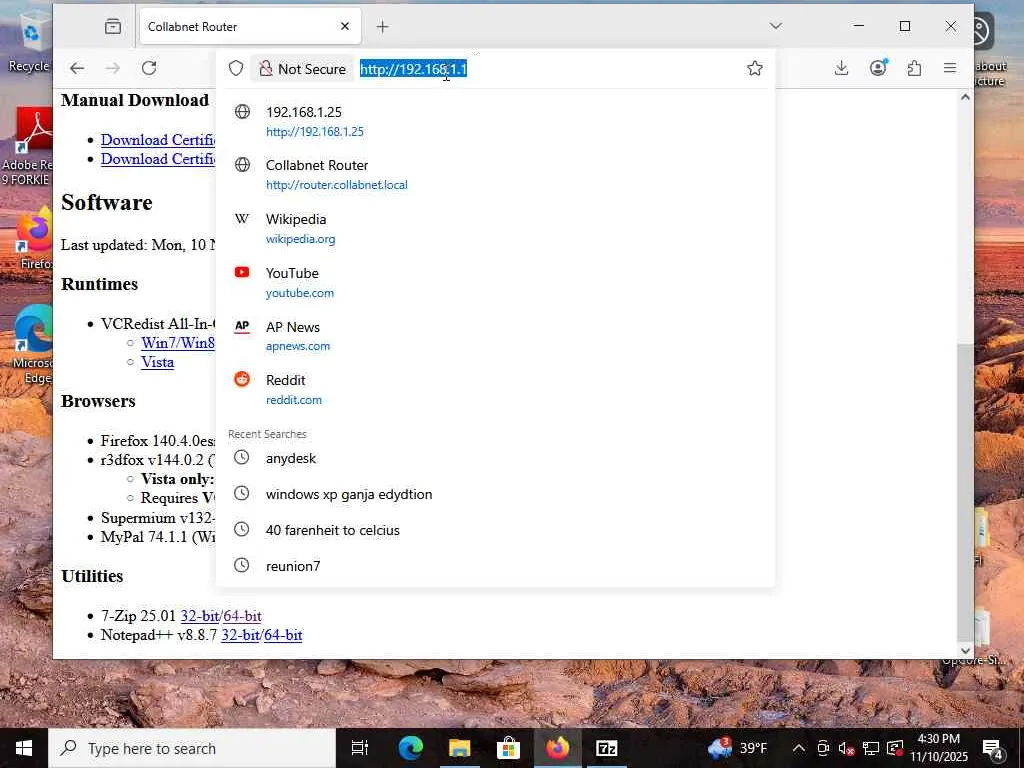The height and width of the screenshot is (768, 1024).
Task: Select the Recycle Bin desktop icon
Action: coord(29,44)
